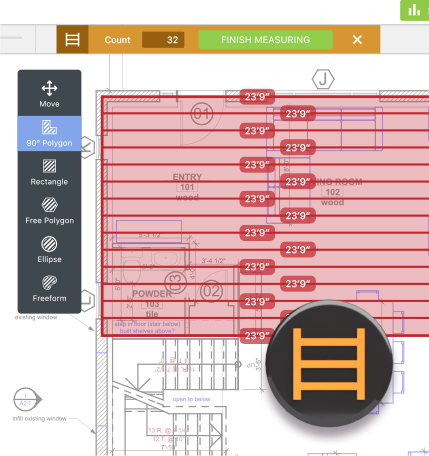
Task: Click the 'existing window' annotation
Action: (x=36, y=317)
